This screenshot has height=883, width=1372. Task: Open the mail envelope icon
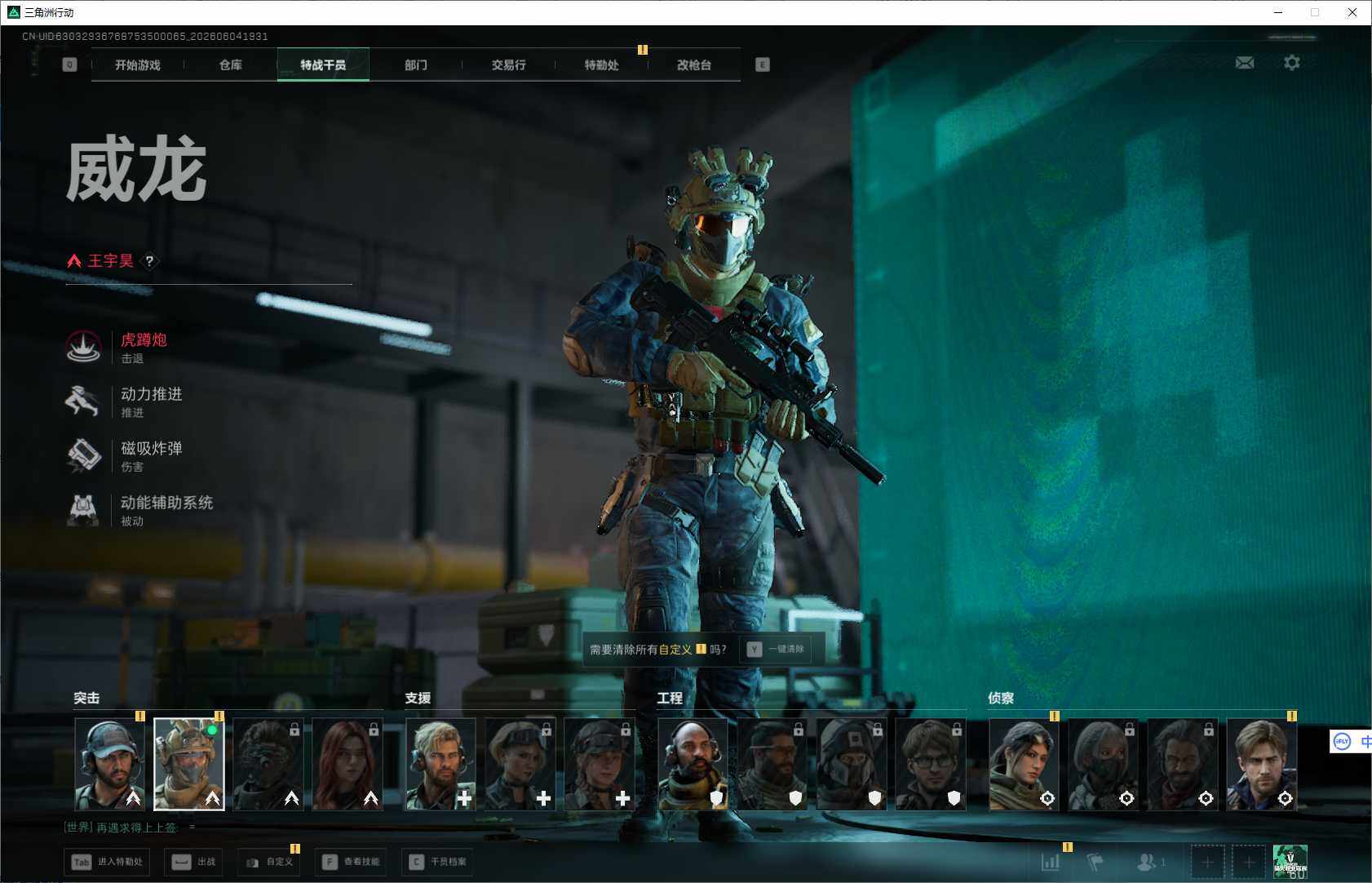1245,63
